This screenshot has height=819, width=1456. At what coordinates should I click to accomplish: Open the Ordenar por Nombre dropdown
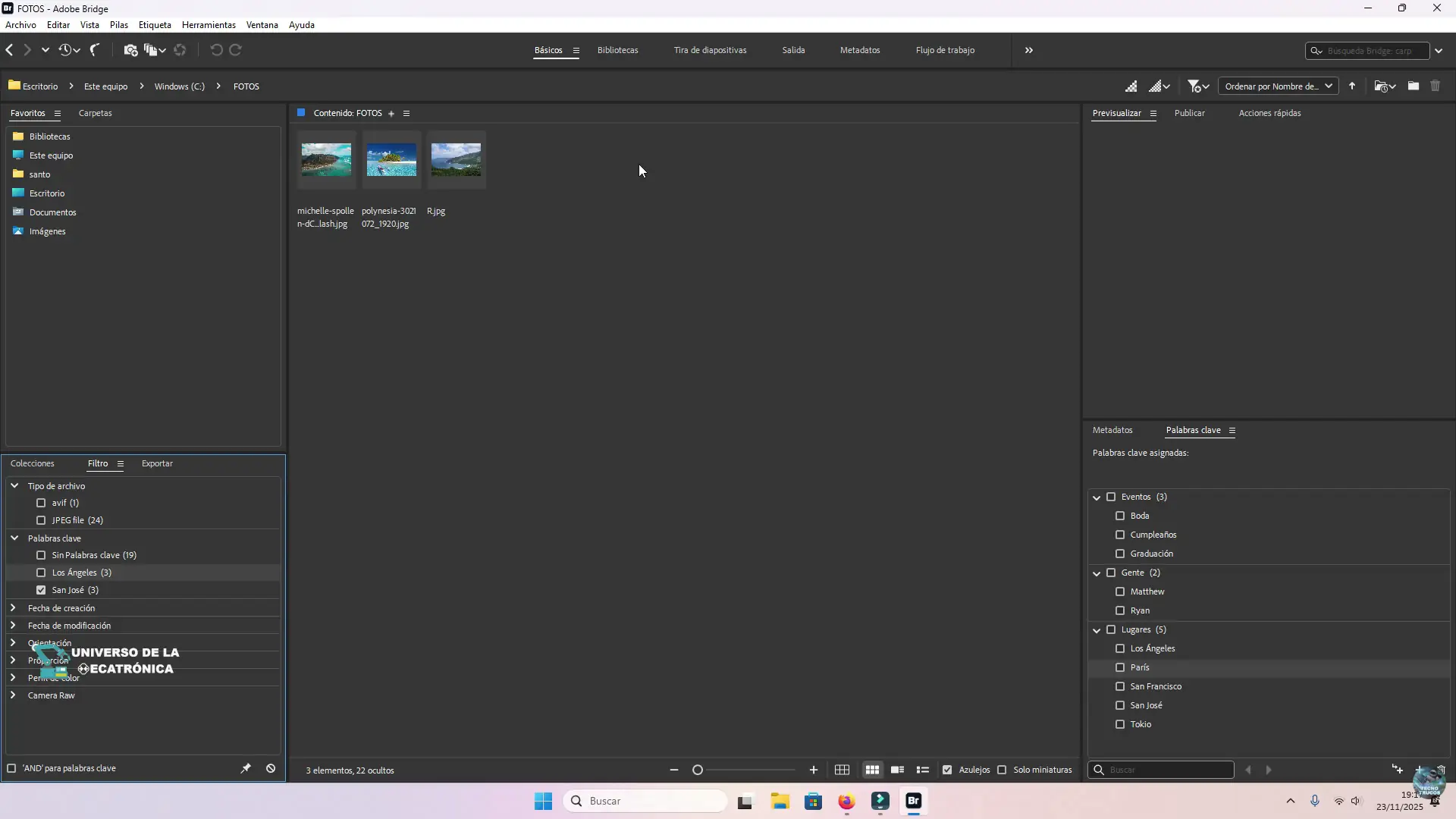1279,86
